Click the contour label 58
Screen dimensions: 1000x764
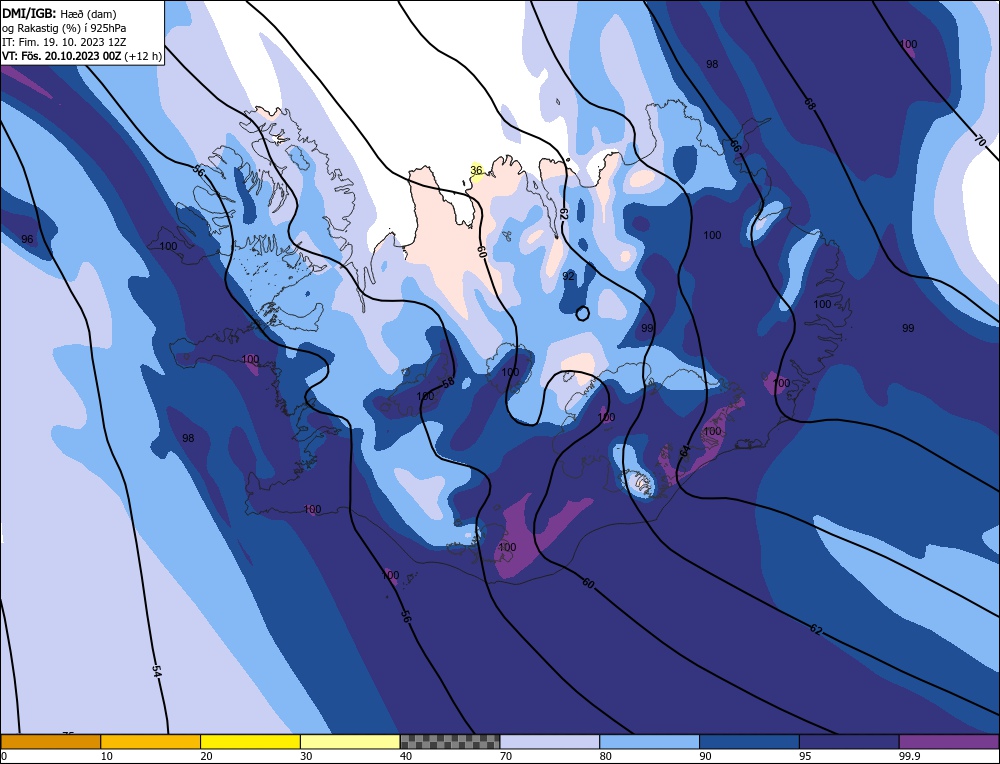[448, 383]
